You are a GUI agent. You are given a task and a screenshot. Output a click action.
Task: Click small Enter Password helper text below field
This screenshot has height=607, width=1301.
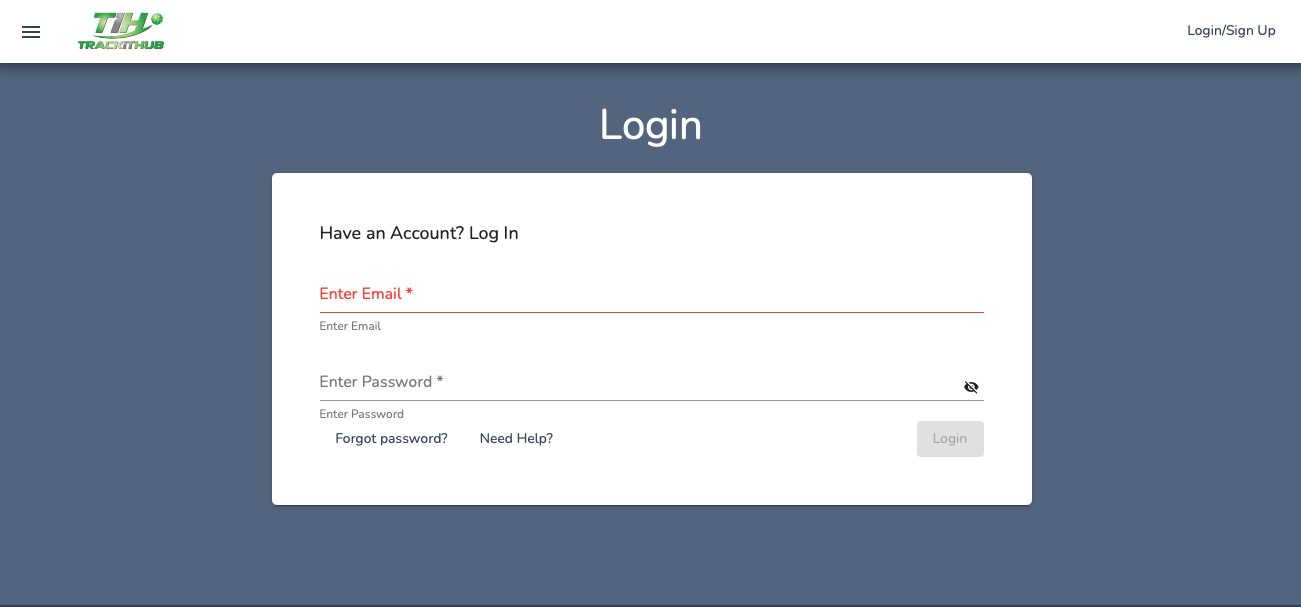(x=361, y=415)
